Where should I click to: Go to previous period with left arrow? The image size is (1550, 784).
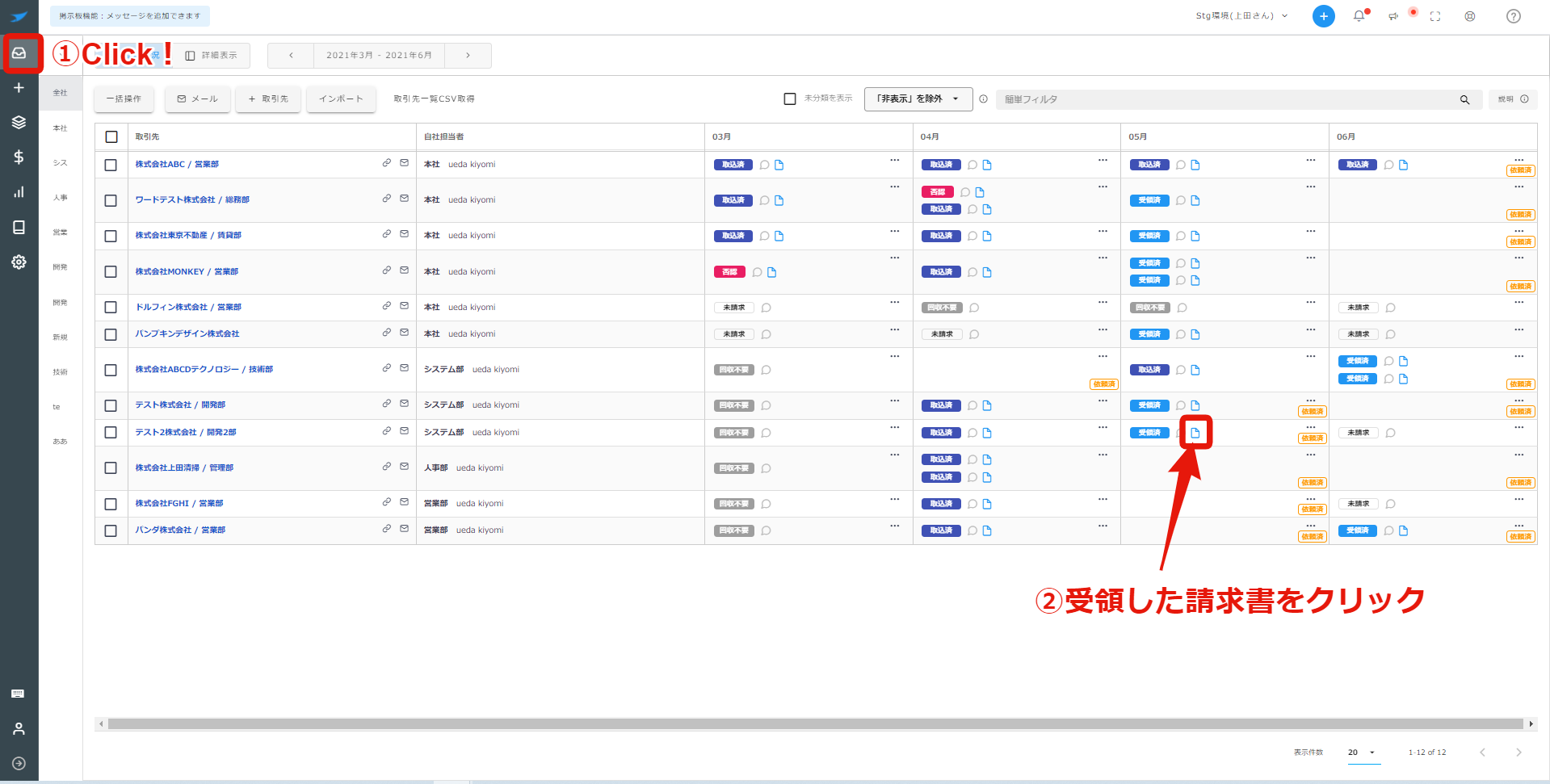[x=291, y=56]
